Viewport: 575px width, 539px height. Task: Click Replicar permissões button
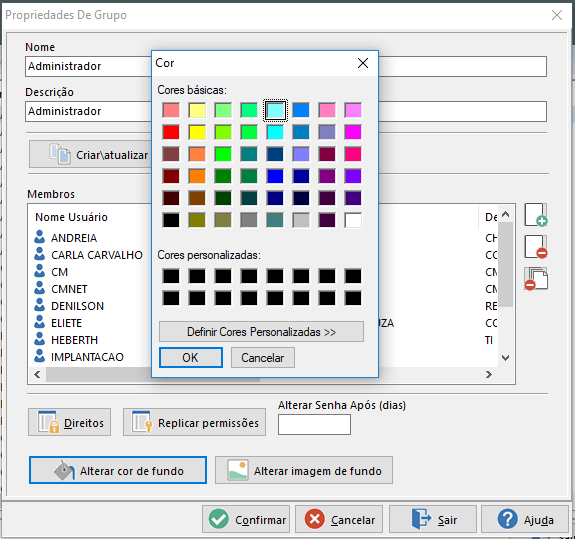[x=194, y=422]
